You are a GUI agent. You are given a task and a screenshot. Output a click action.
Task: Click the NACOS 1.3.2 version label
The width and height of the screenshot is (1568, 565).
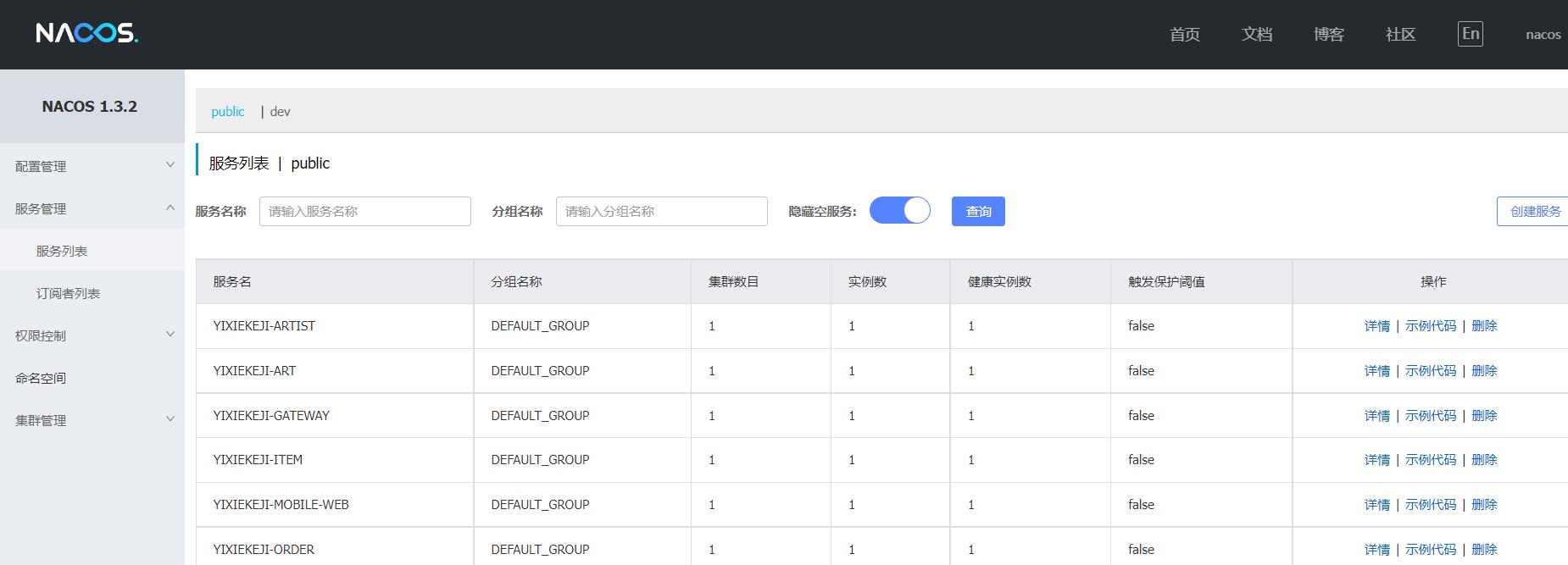click(x=90, y=106)
